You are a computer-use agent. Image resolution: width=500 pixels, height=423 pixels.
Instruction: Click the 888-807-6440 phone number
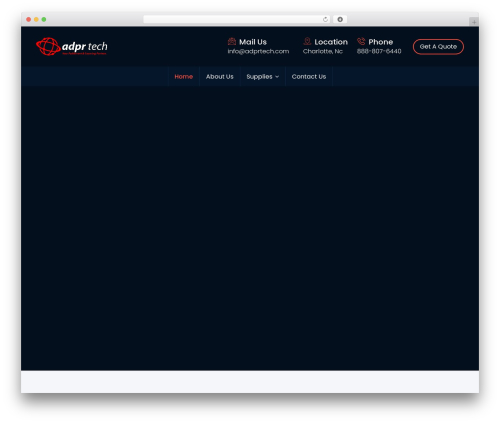click(x=379, y=51)
